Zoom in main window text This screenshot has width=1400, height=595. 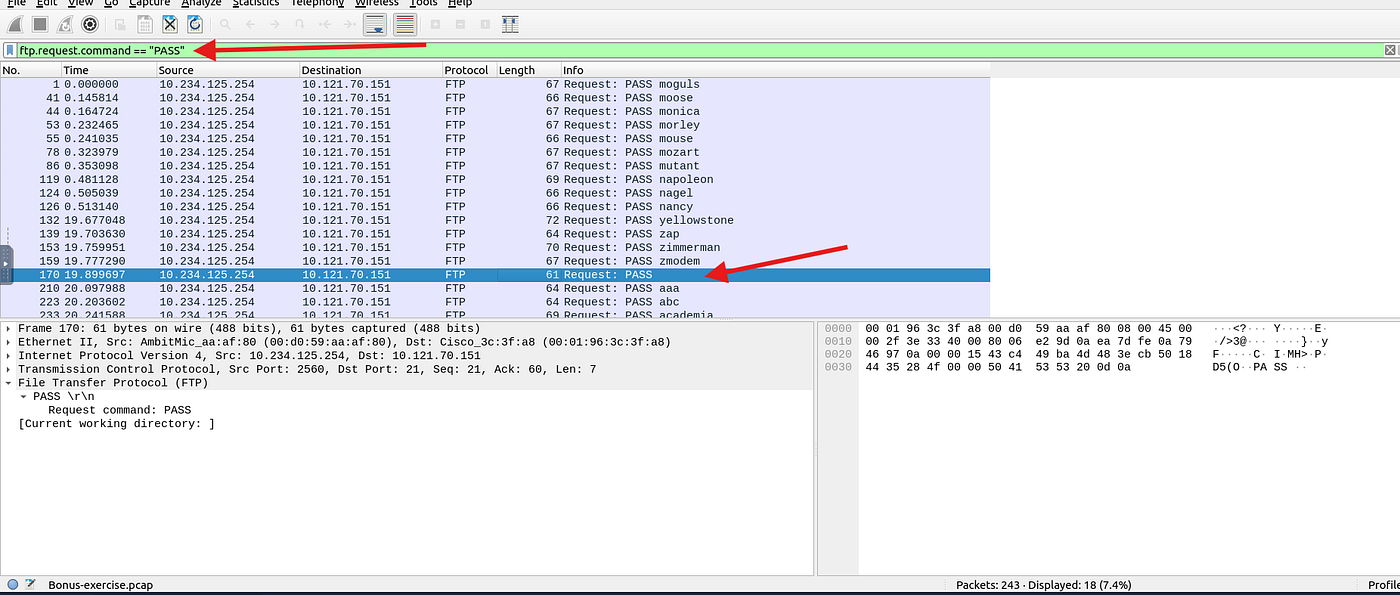click(x=436, y=23)
